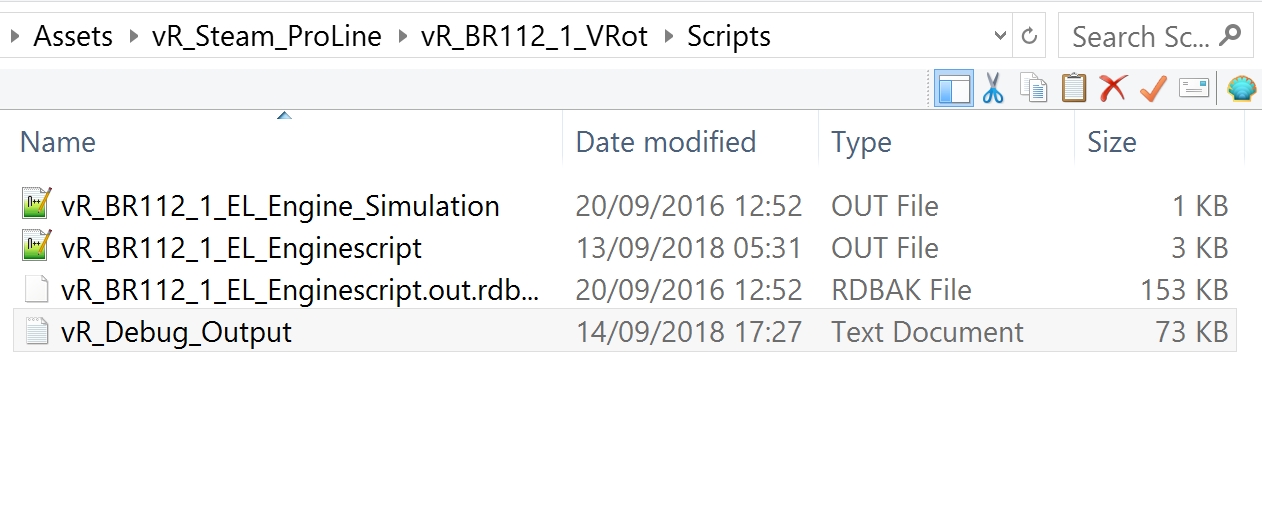
Task: Expand the arrow after vR_Steam_ProLine breadcrumb
Action: point(402,37)
